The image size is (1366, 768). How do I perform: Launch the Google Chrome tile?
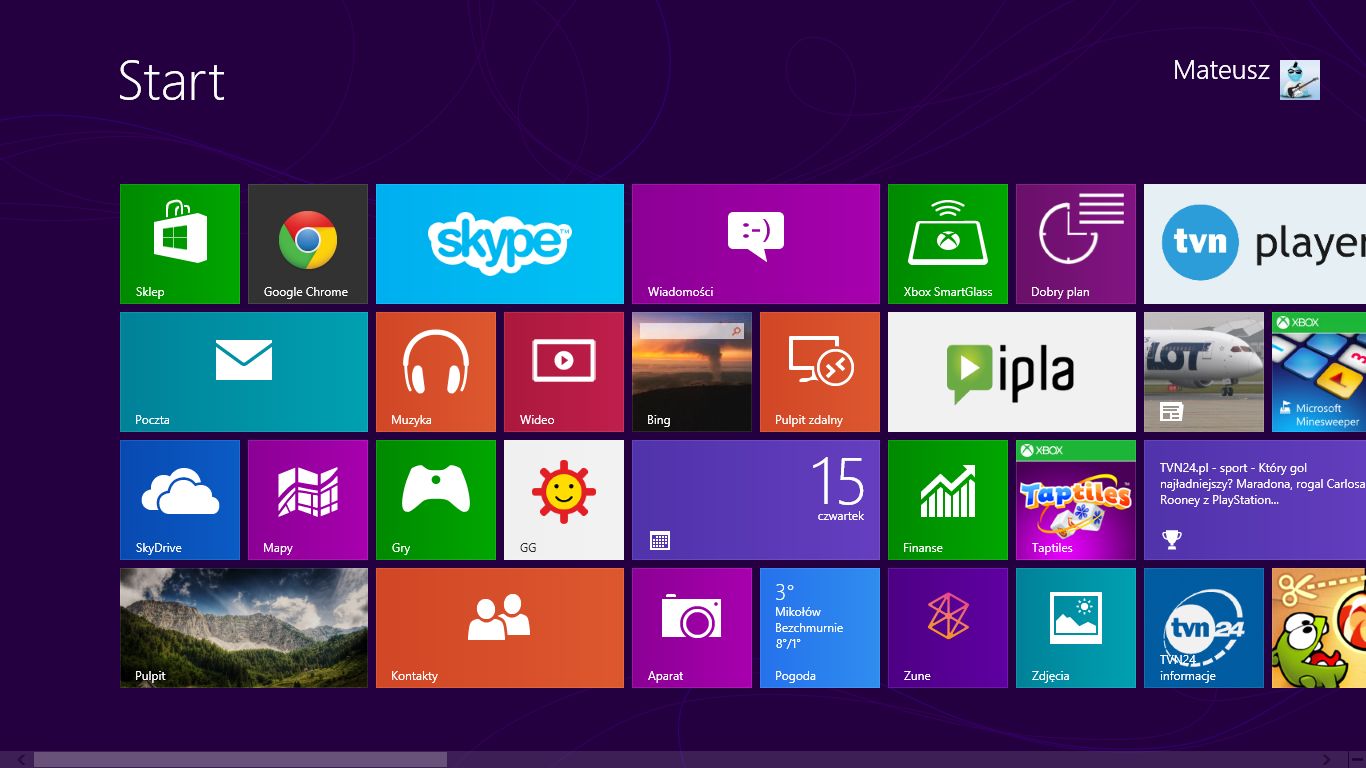click(x=308, y=244)
